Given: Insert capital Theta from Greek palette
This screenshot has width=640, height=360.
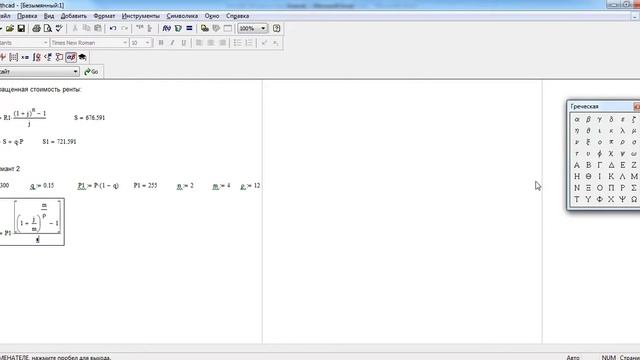Looking at the screenshot, I should 588,176.
